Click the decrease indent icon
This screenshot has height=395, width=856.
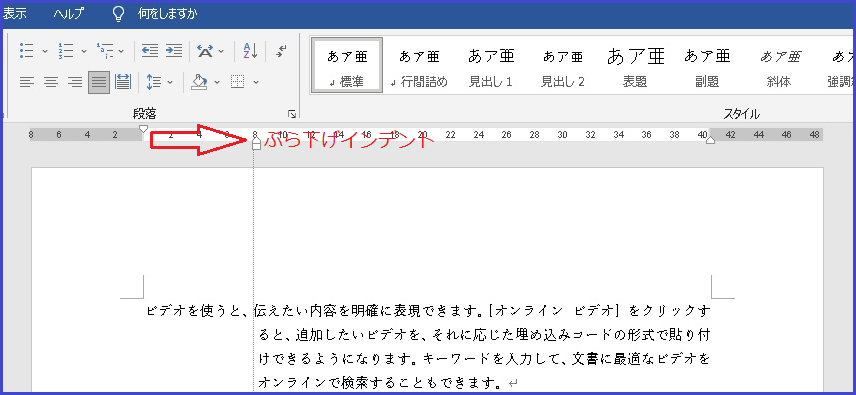pos(150,51)
